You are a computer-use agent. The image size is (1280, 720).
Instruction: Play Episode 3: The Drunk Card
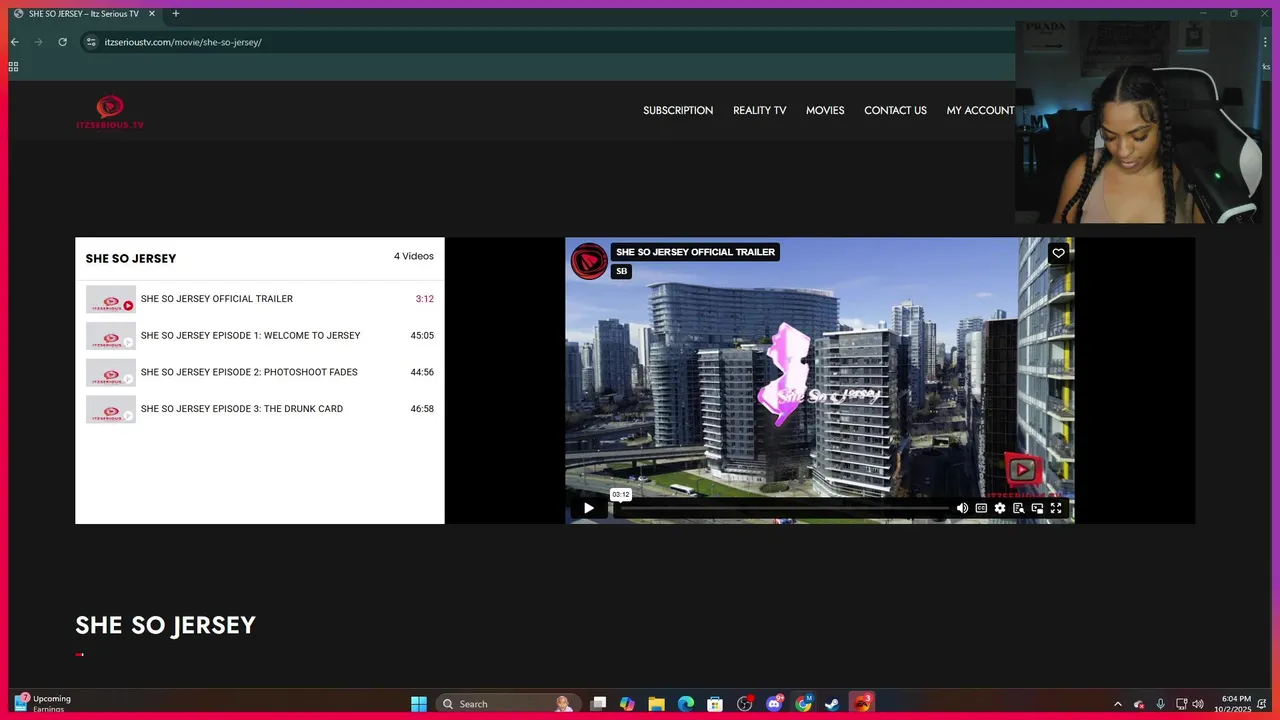(260, 409)
